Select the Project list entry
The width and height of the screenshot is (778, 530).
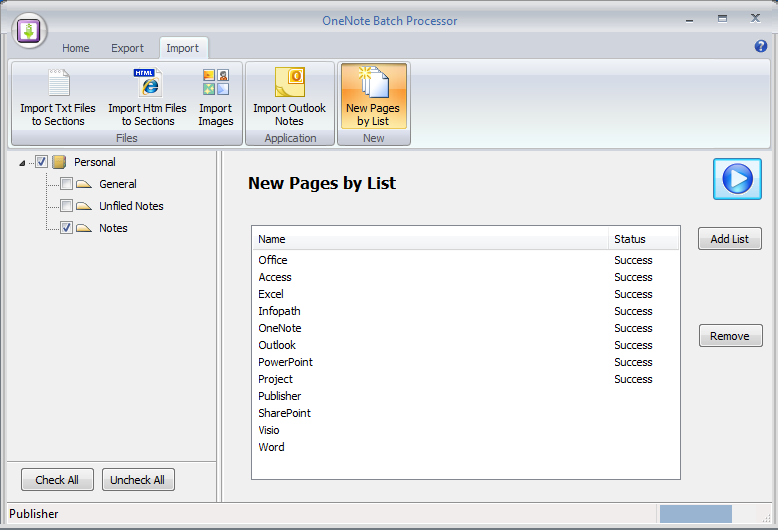coord(465,379)
